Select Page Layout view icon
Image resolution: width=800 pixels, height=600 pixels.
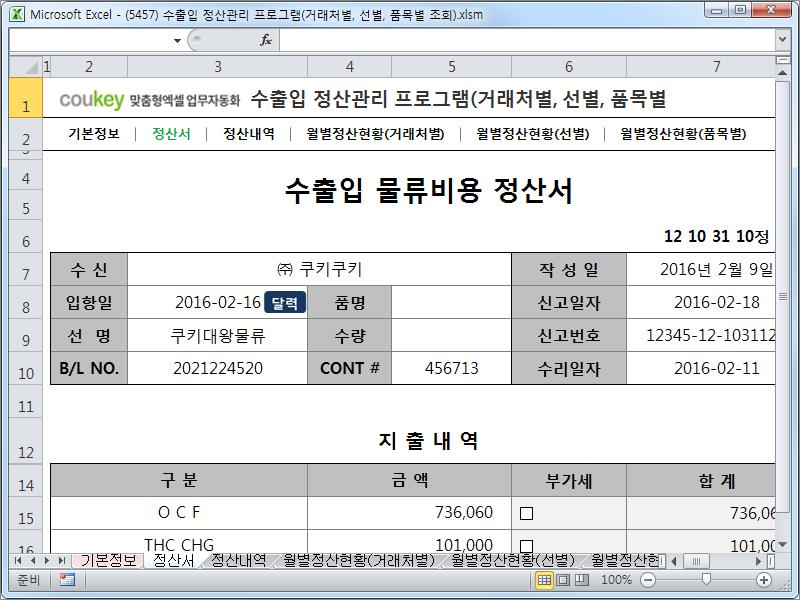click(563, 580)
